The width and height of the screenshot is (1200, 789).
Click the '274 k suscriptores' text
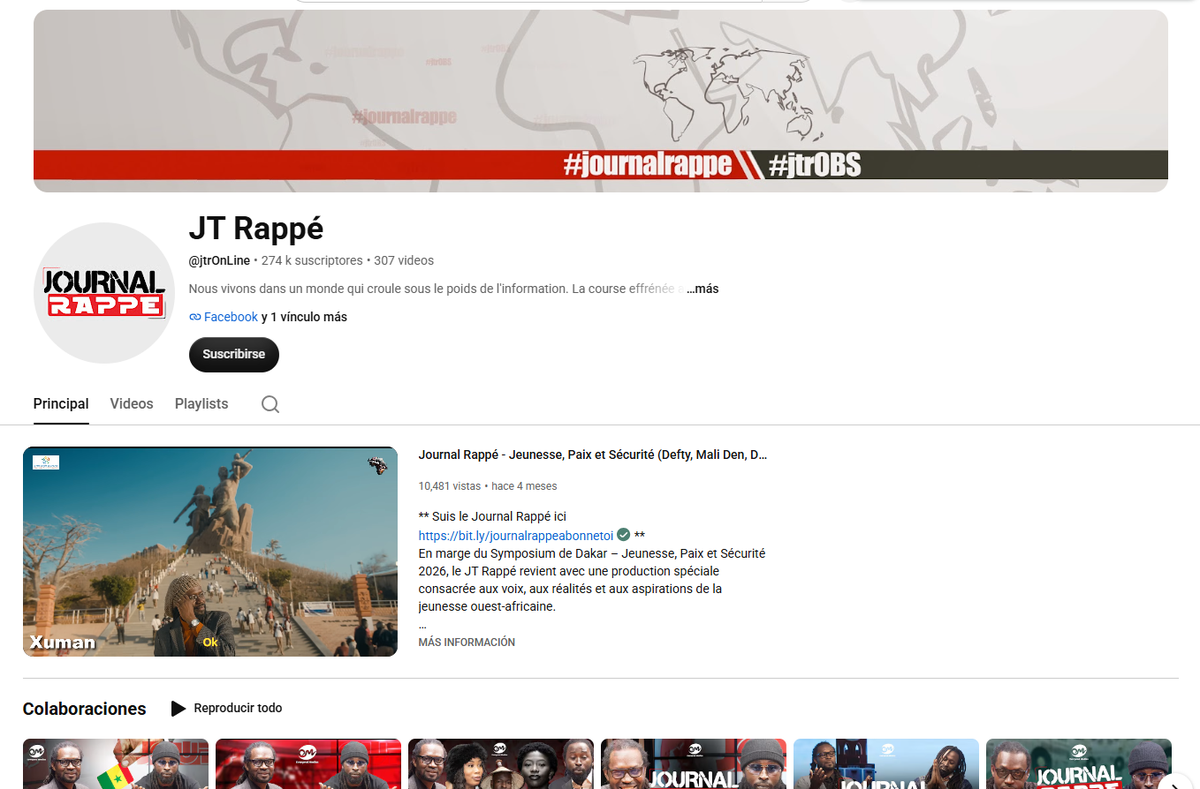pos(312,261)
